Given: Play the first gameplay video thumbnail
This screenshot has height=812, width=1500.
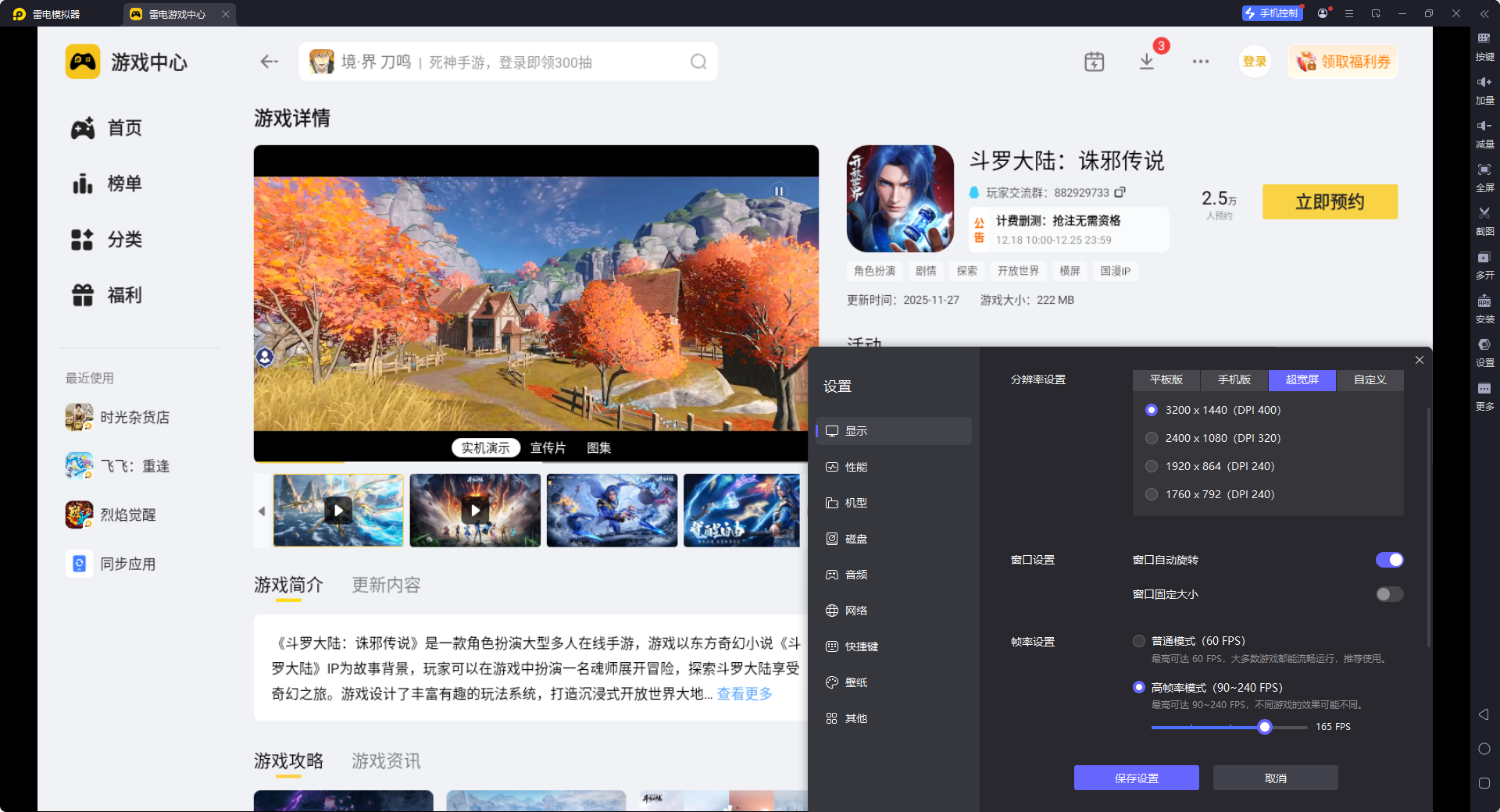Looking at the screenshot, I should point(338,511).
